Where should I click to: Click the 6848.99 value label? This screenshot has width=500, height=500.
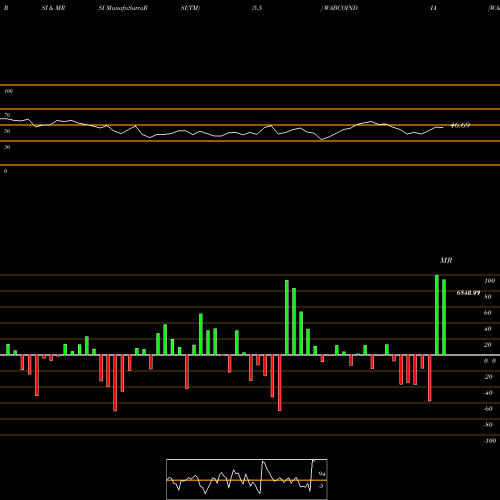click(x=468, y=293)
